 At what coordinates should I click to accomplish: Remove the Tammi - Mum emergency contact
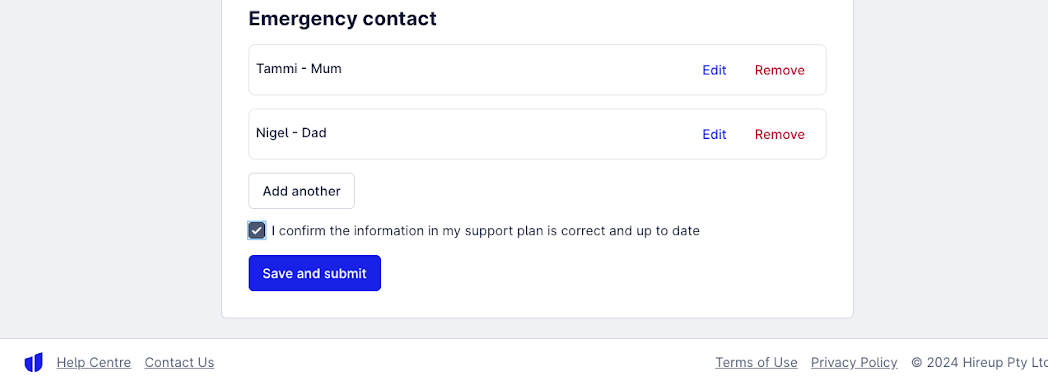coord(779,70)
